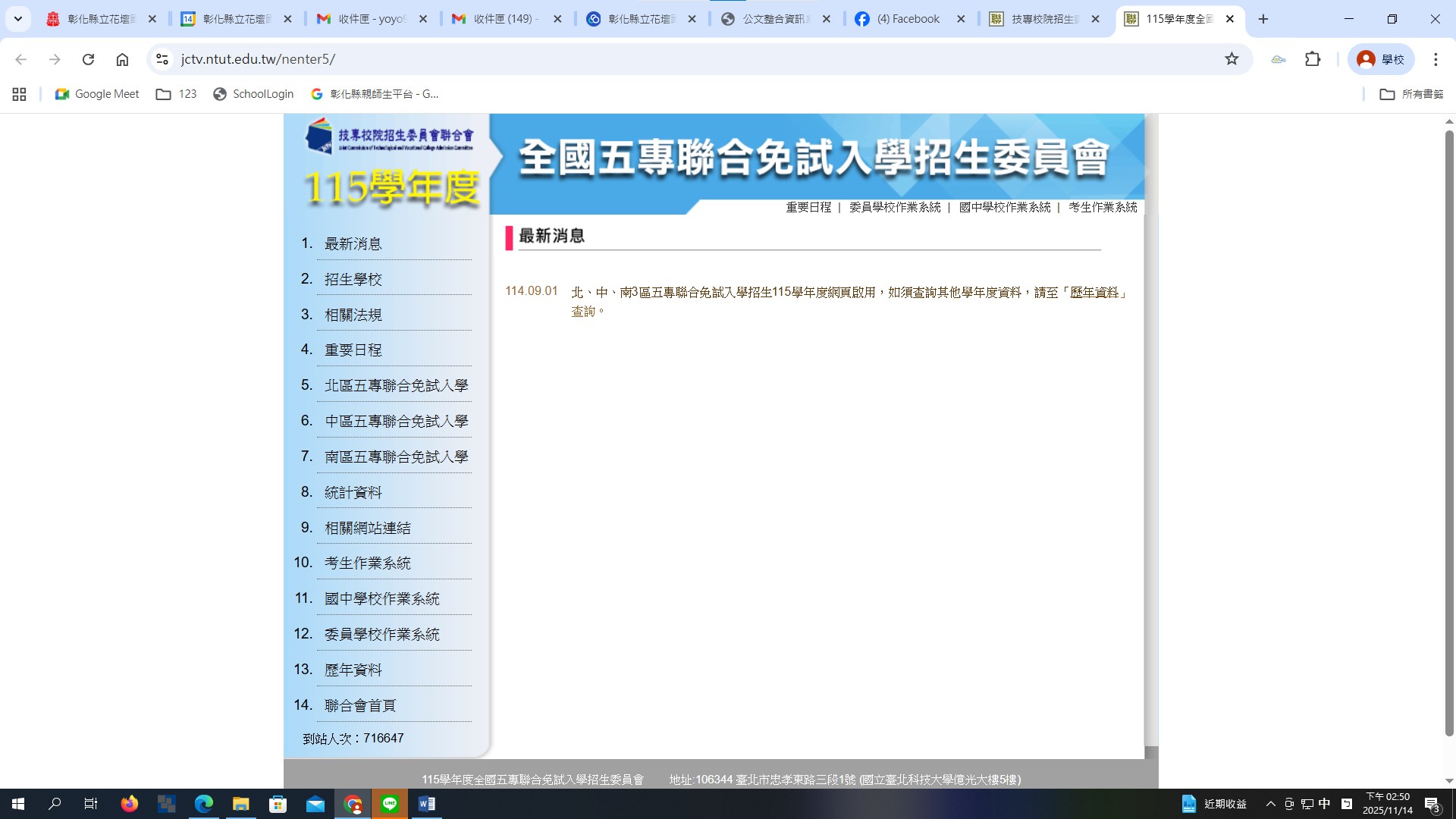This screenshot has height=819, width=1456.
Task: Click the browser home icon
Action: [122, 59]
